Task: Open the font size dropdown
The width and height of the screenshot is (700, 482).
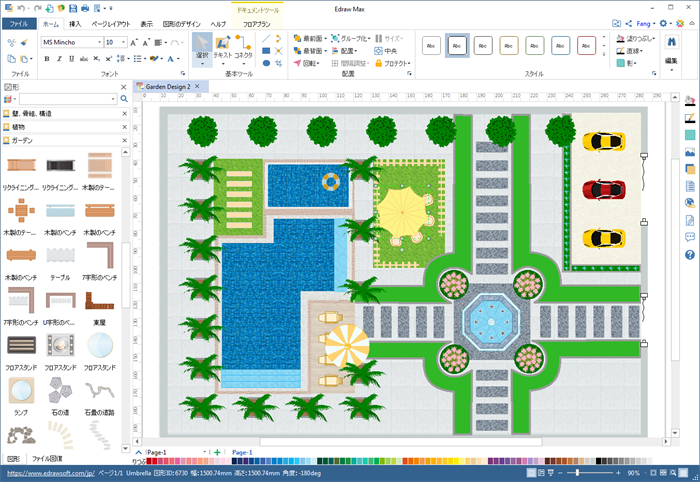Action: (x=123, y=43)
